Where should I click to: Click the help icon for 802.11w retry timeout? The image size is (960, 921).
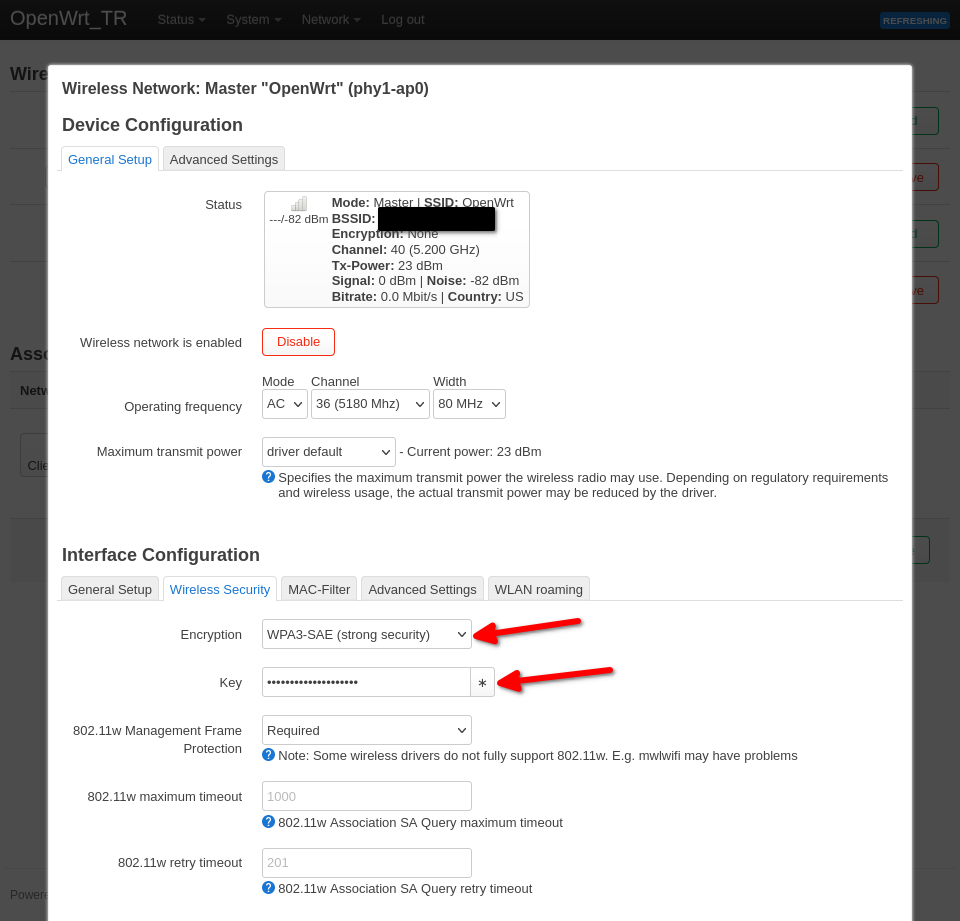(x=268, y=888)
